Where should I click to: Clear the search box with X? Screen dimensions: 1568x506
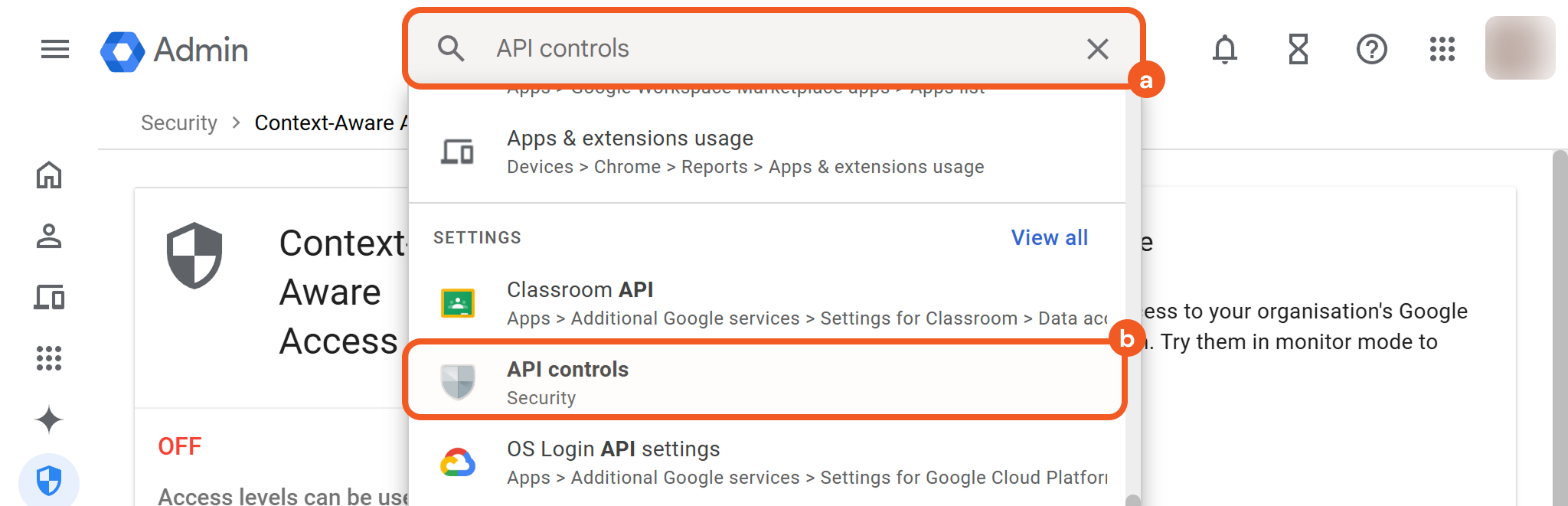click(1097, 49)
